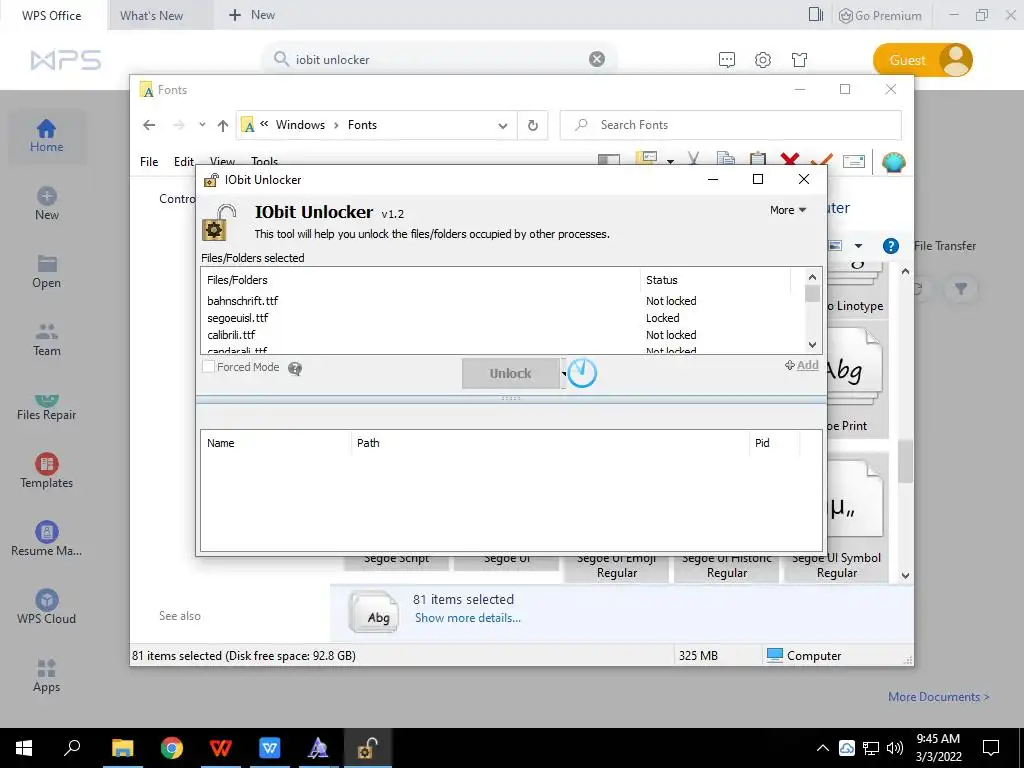The image size is (1024, 768).
Task: Click the WPS tablet mode icon
Action: coord(816,14)
